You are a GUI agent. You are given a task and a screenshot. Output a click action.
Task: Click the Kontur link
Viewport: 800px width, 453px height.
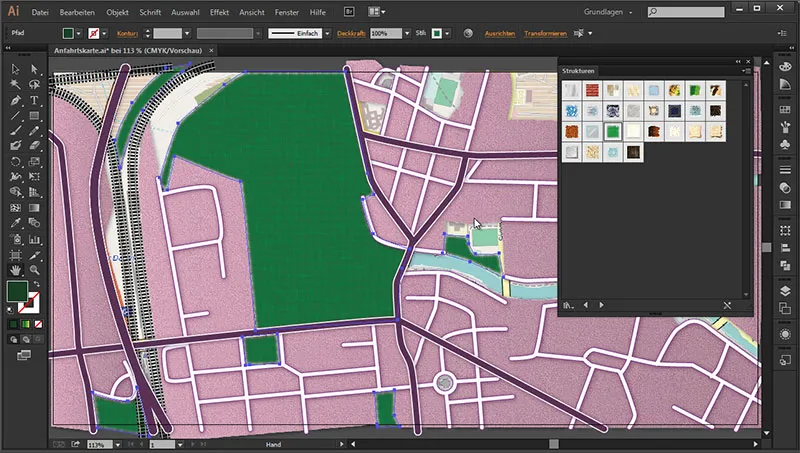127,34
